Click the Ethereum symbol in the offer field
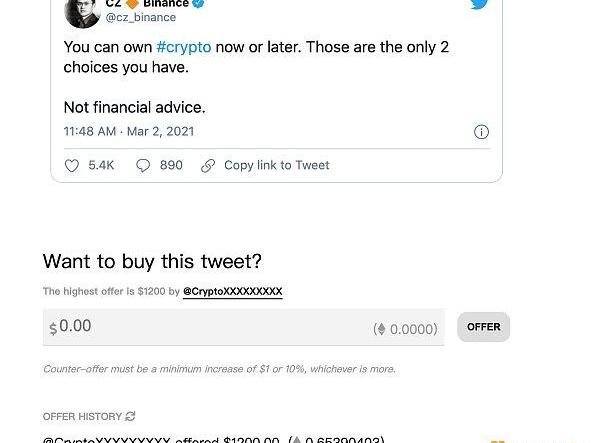The image size is (600, 443). coord(380,329)
